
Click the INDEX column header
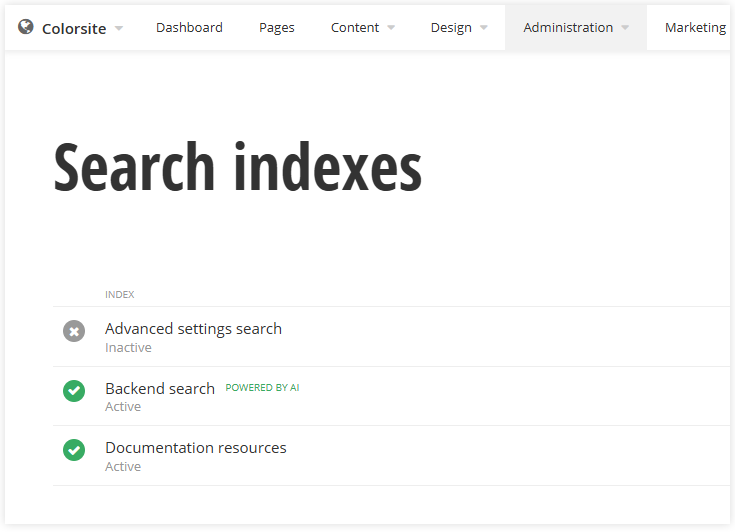point(120,295)
